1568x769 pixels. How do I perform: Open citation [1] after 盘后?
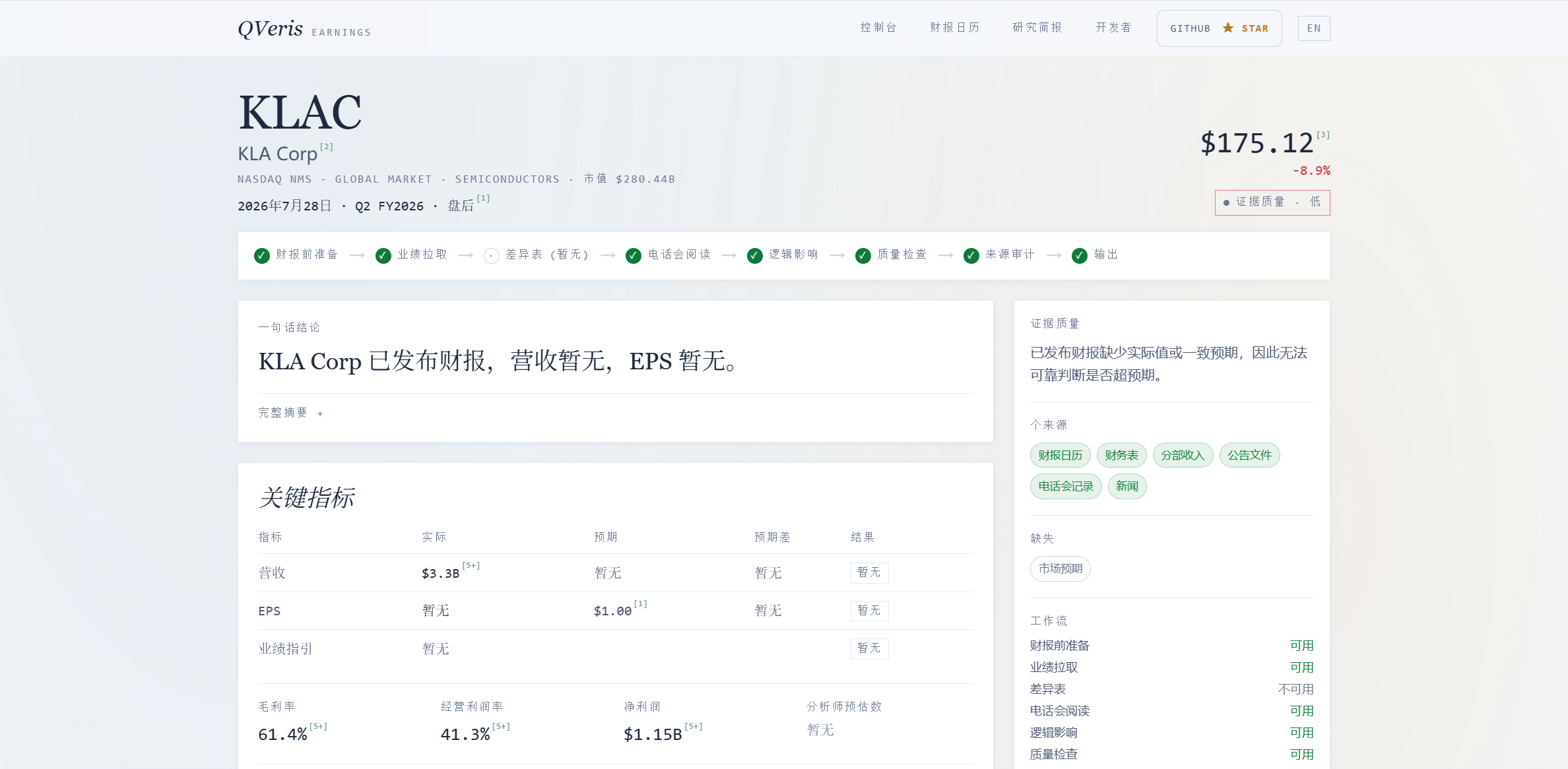484,198
